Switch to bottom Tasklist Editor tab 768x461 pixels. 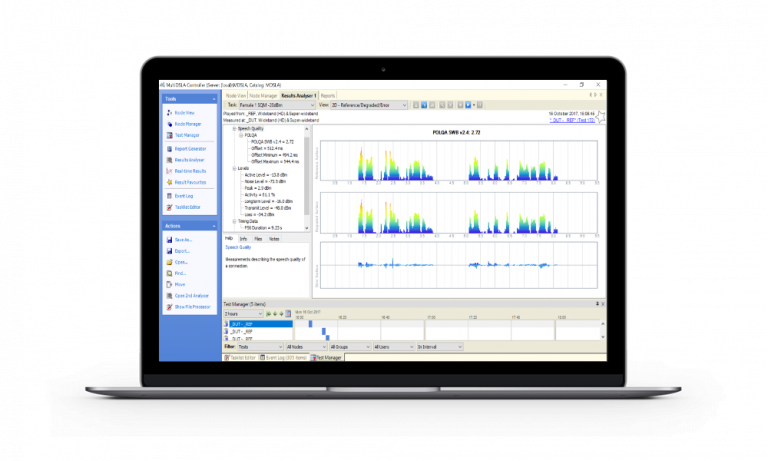click(x=240, y=358)
